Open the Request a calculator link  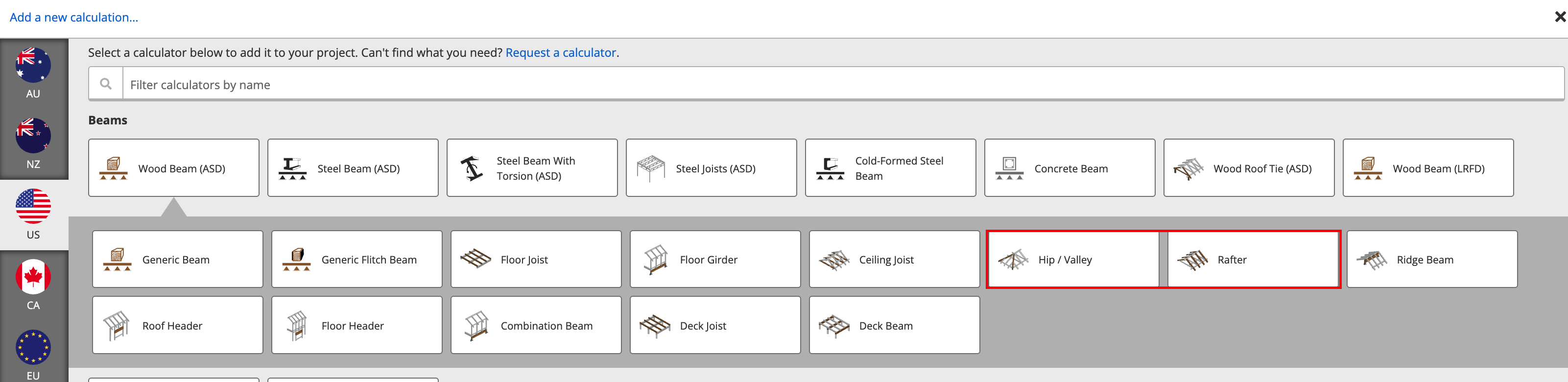tap(561, 52)
